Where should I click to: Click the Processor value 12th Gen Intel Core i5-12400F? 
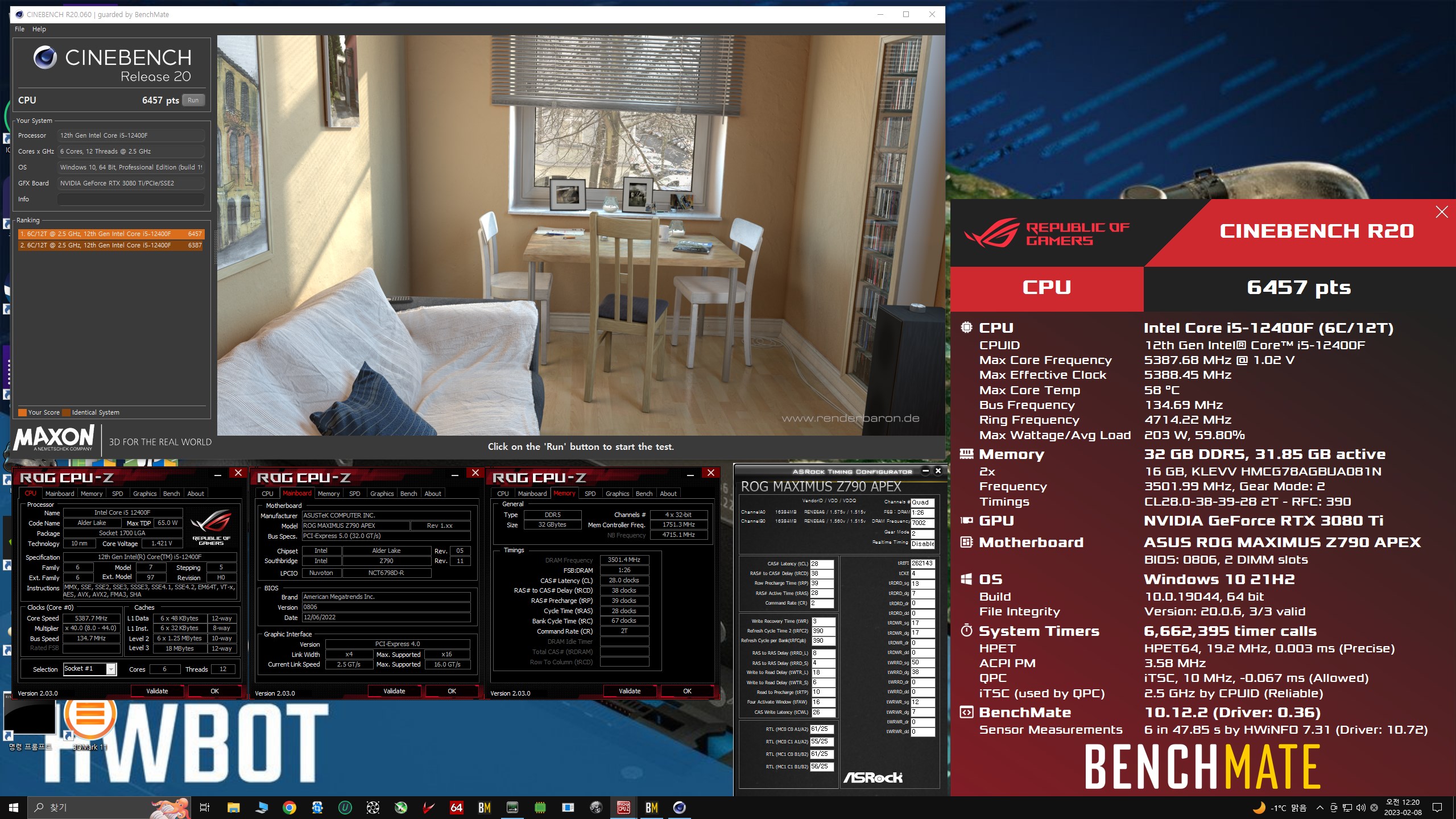click(x=131, y=135)
